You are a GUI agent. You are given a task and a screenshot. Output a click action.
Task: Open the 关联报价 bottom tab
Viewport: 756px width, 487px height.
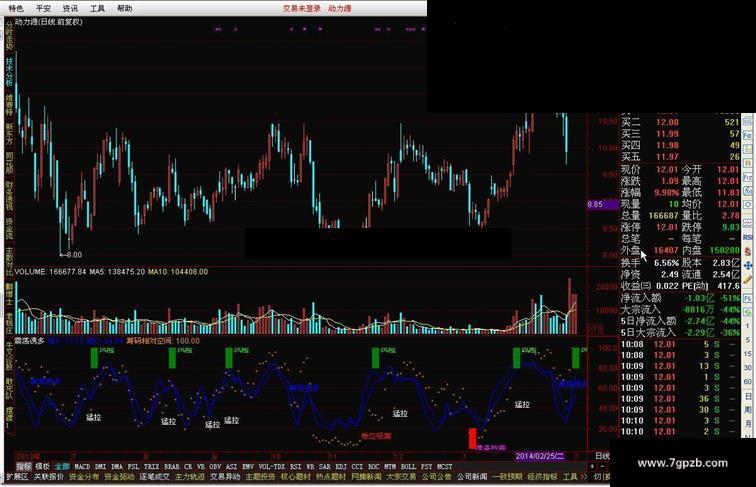click(x=49, y=476)
